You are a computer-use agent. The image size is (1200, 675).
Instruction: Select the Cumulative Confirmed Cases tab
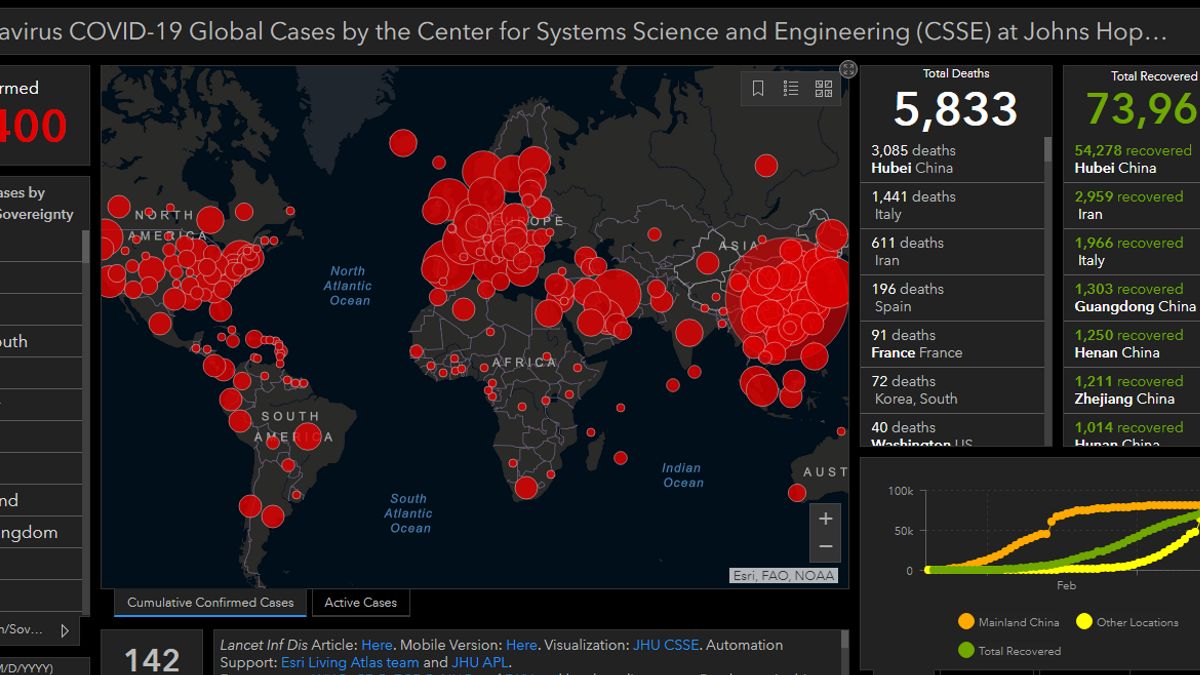(210, 603)
